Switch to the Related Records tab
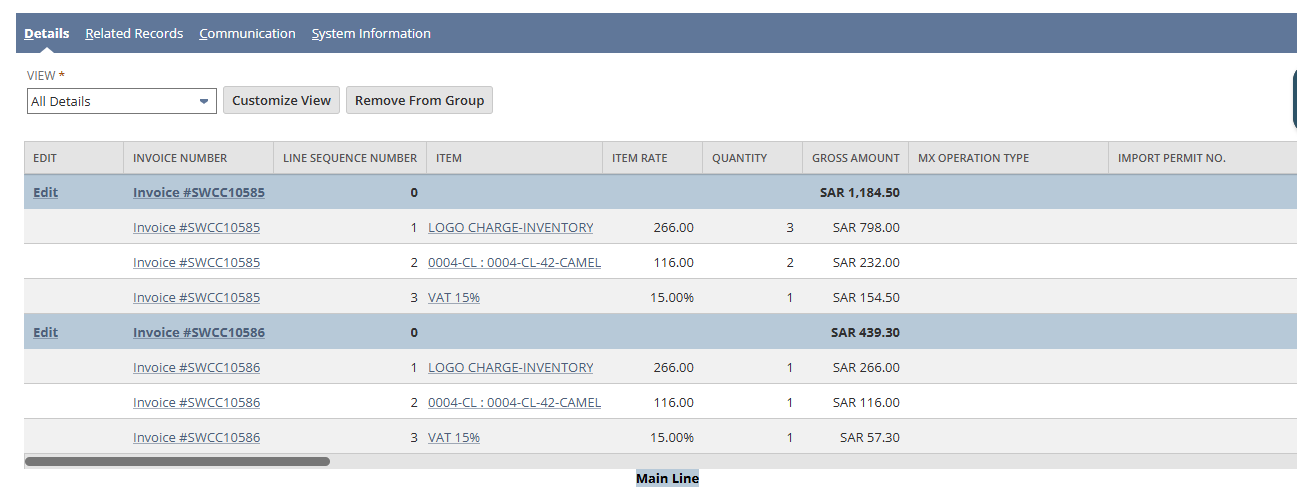Viewport: 1297px width, 494px height. point(134,34)
